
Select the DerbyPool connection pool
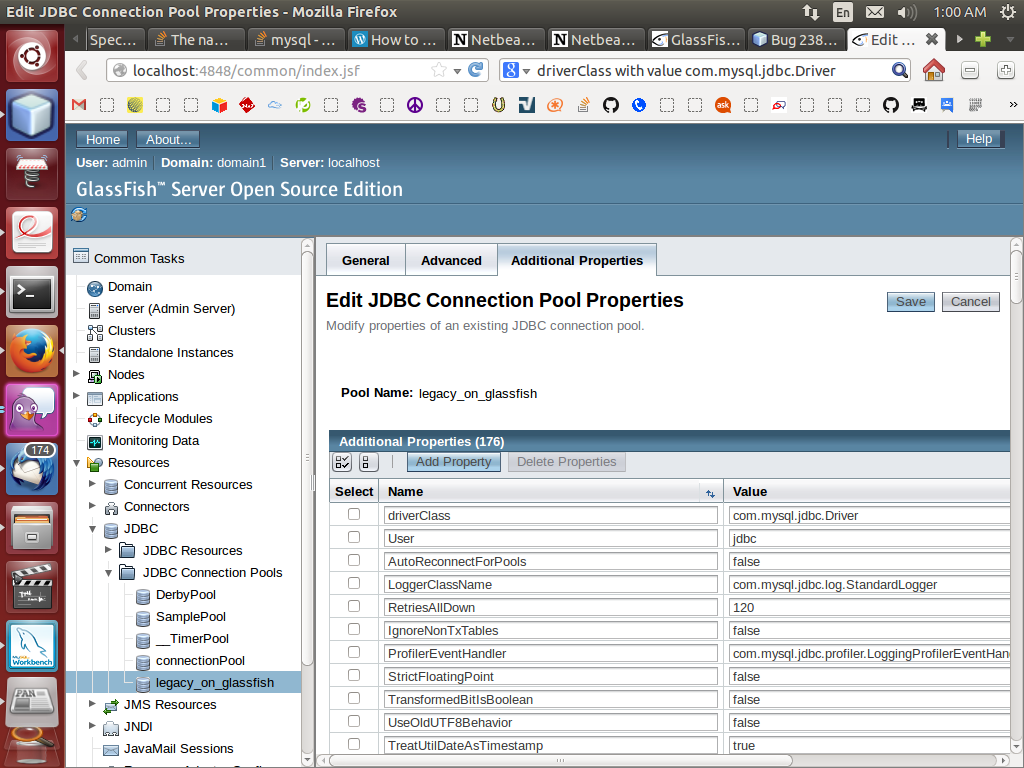point(185,595)
